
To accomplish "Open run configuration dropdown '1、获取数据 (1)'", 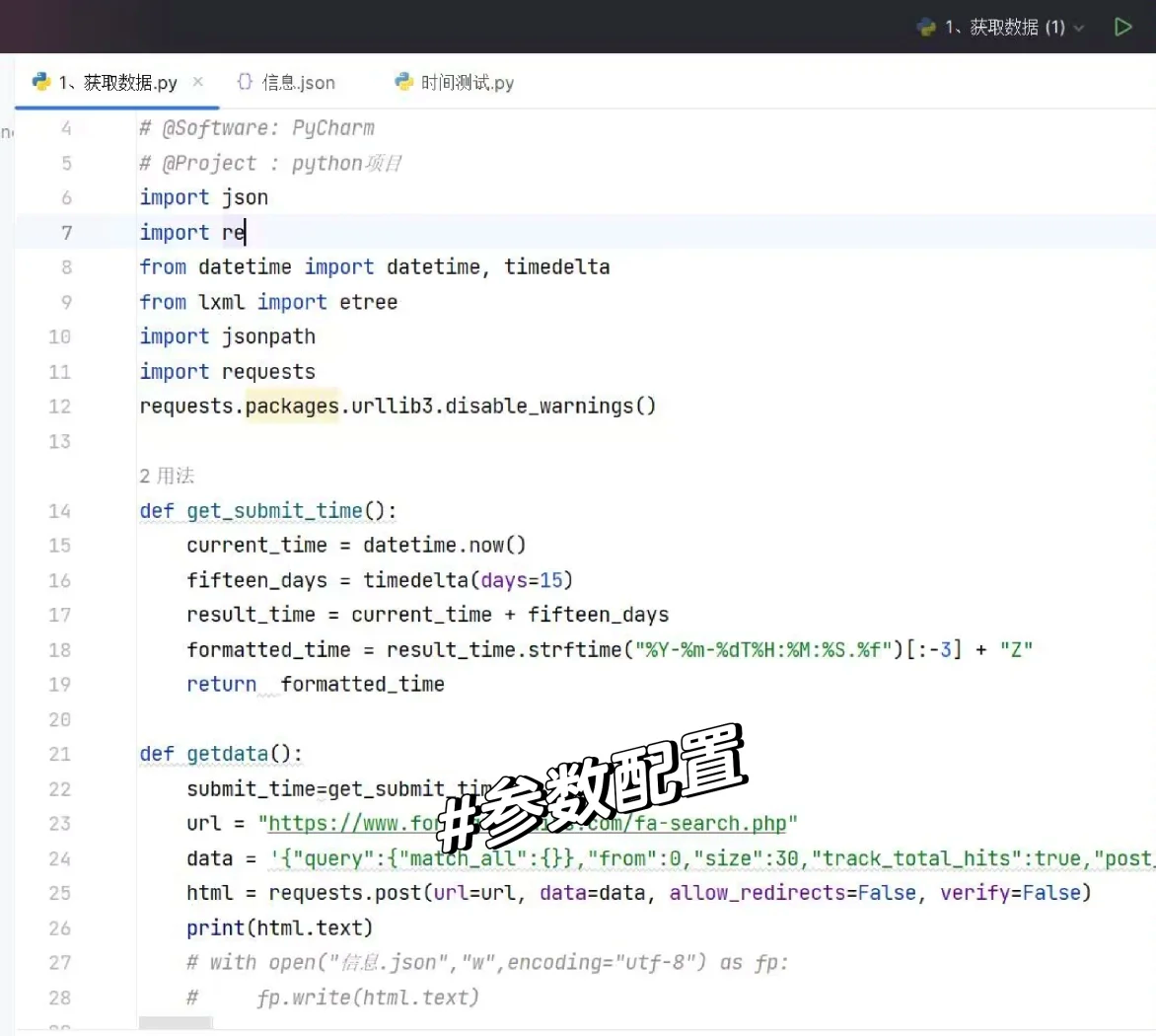I will tap(1000, 28).
